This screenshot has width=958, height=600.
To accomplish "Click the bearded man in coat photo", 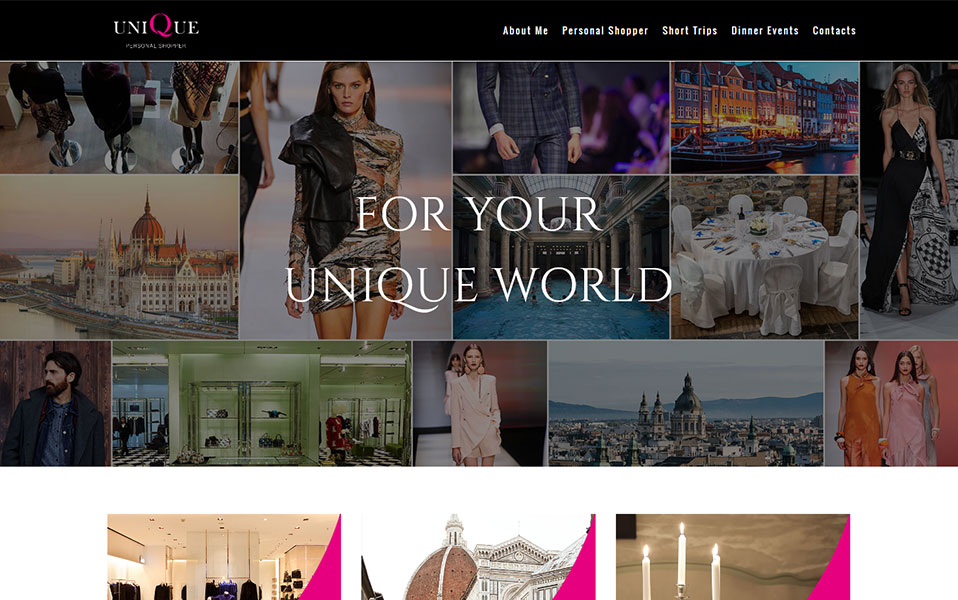I will coord(55,403).
